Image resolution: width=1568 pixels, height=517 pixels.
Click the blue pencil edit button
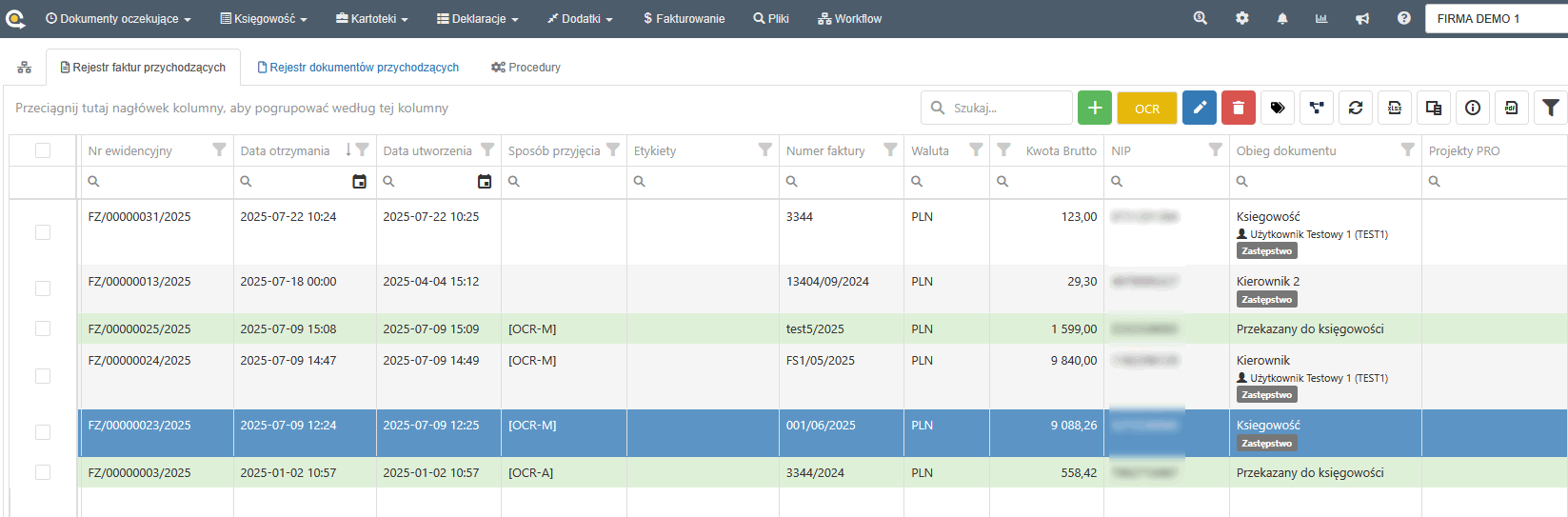pyautogui.click(x=1200, y=109)
